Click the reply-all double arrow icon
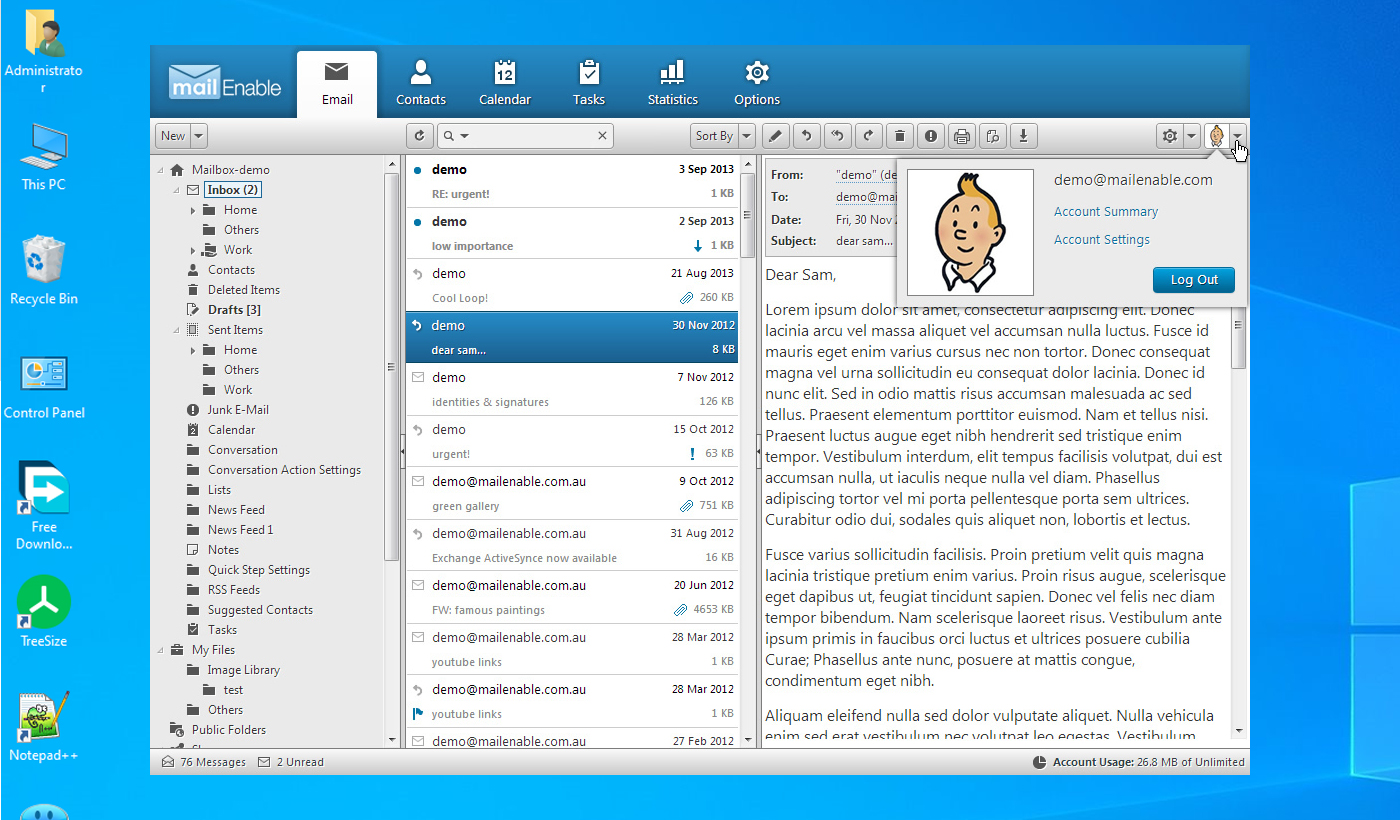This screenshot has height=820, width=1400. [x=837, y=136]
